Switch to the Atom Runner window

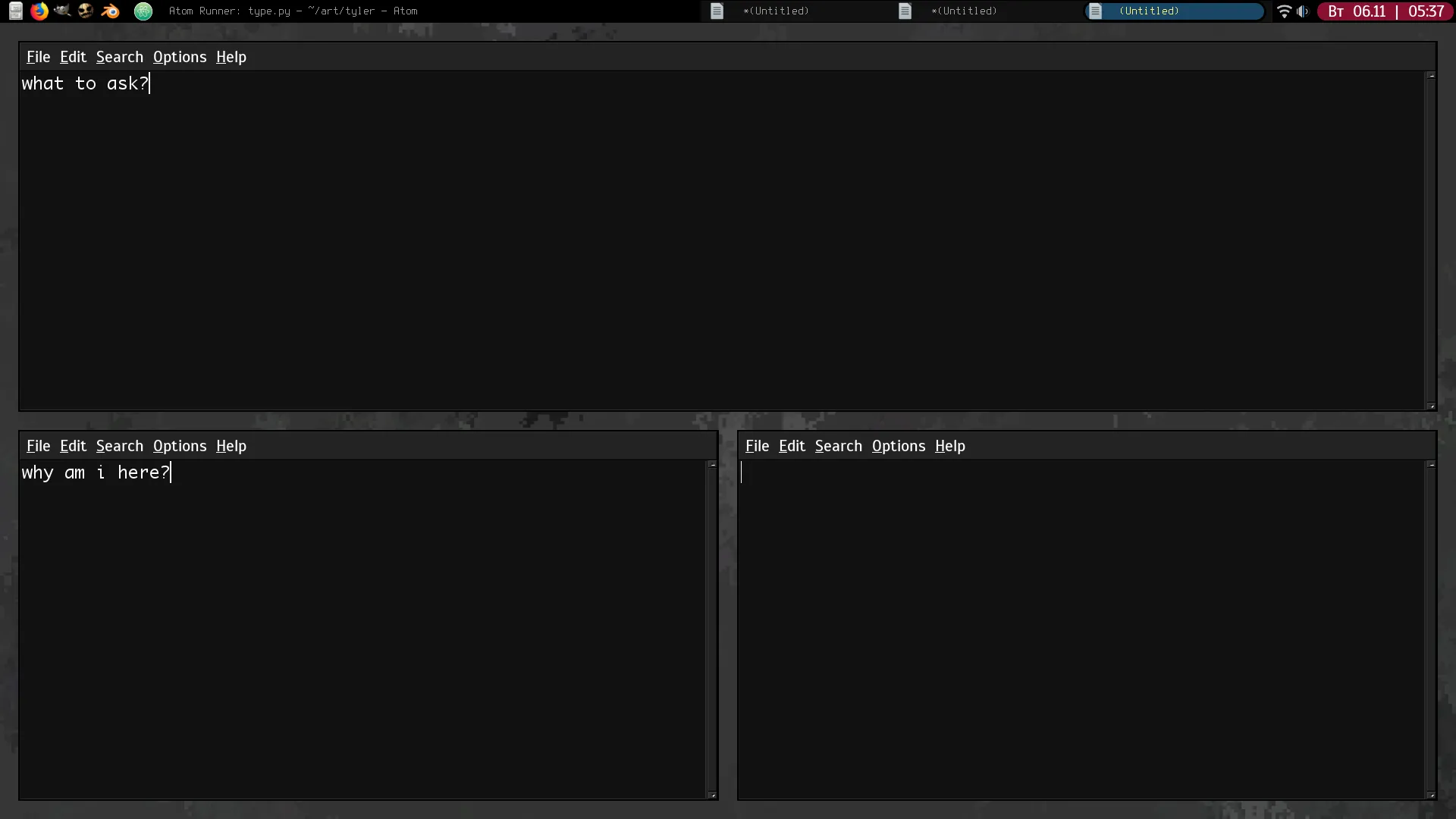click(292, 11)
